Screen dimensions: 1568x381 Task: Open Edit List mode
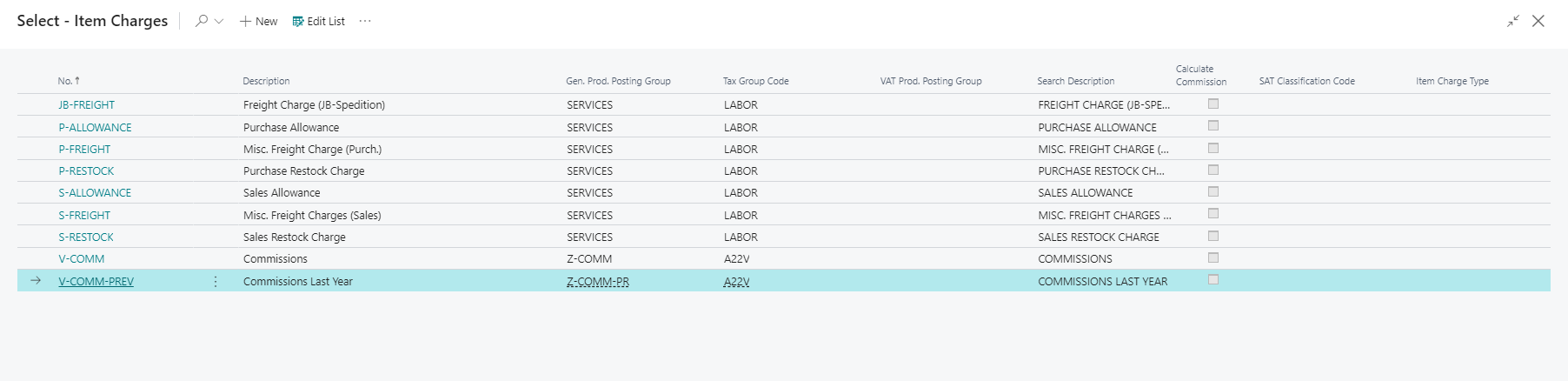318,21
